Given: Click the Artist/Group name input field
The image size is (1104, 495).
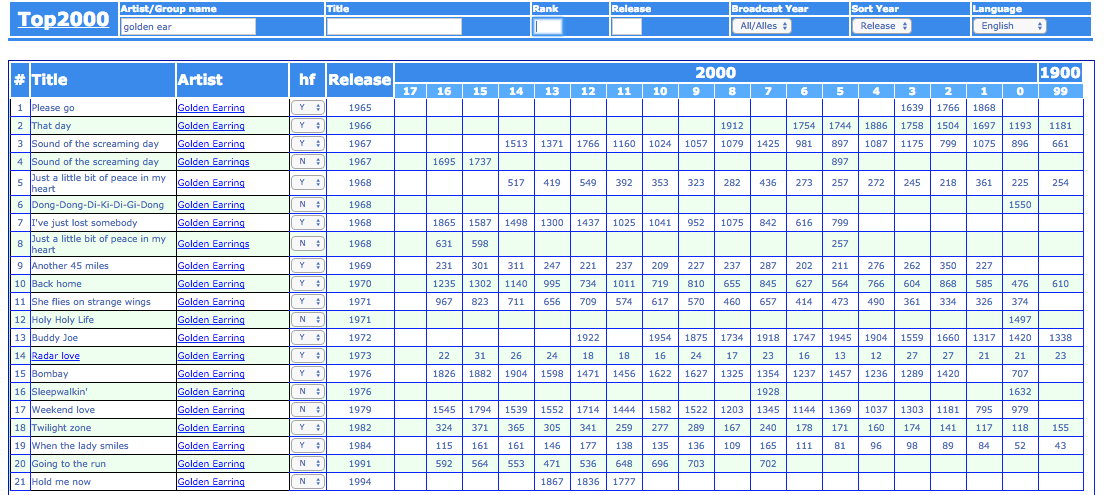Looking at the screenshot, I should tap(188, 27).
